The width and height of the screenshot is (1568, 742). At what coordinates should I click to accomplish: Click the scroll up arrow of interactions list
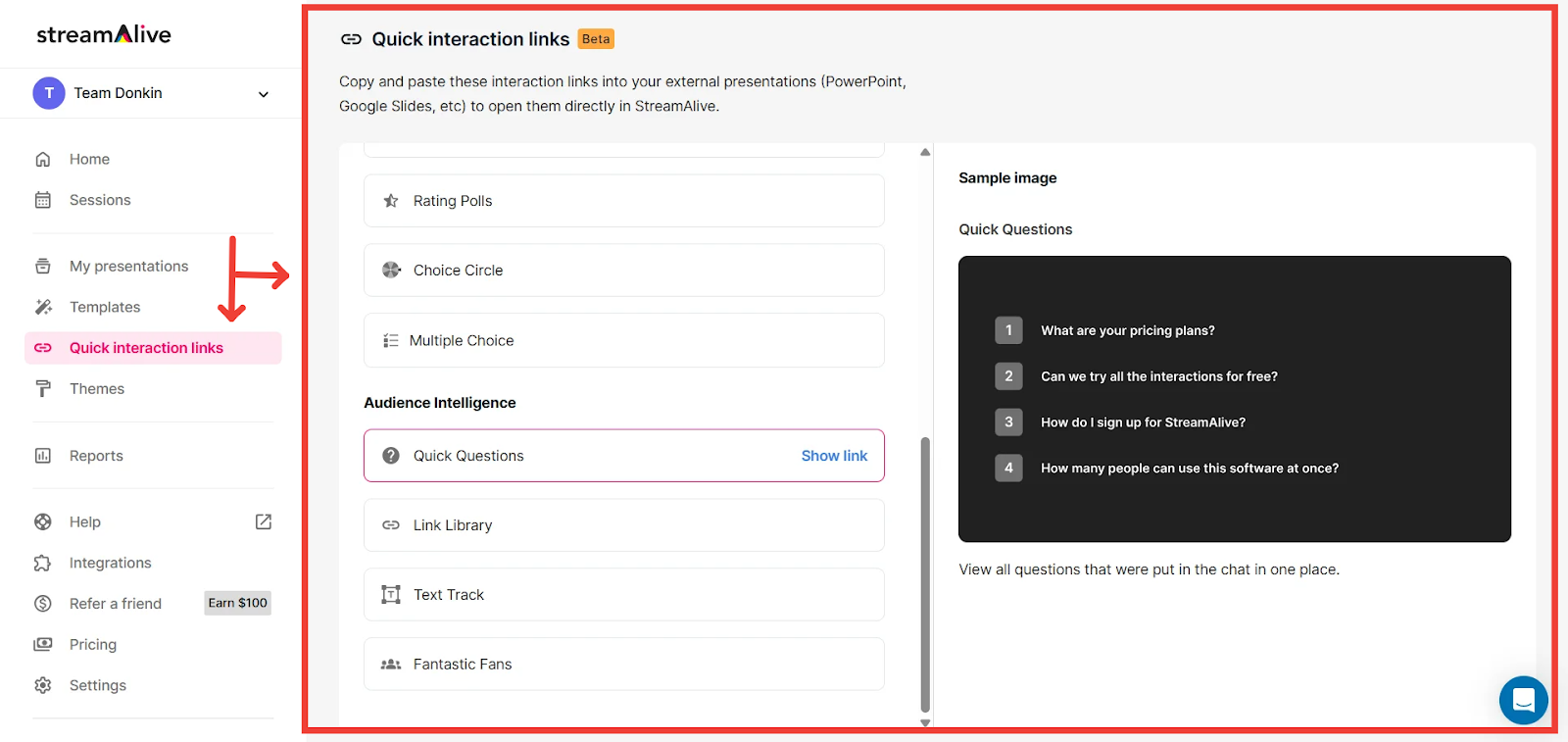[925, 152]
